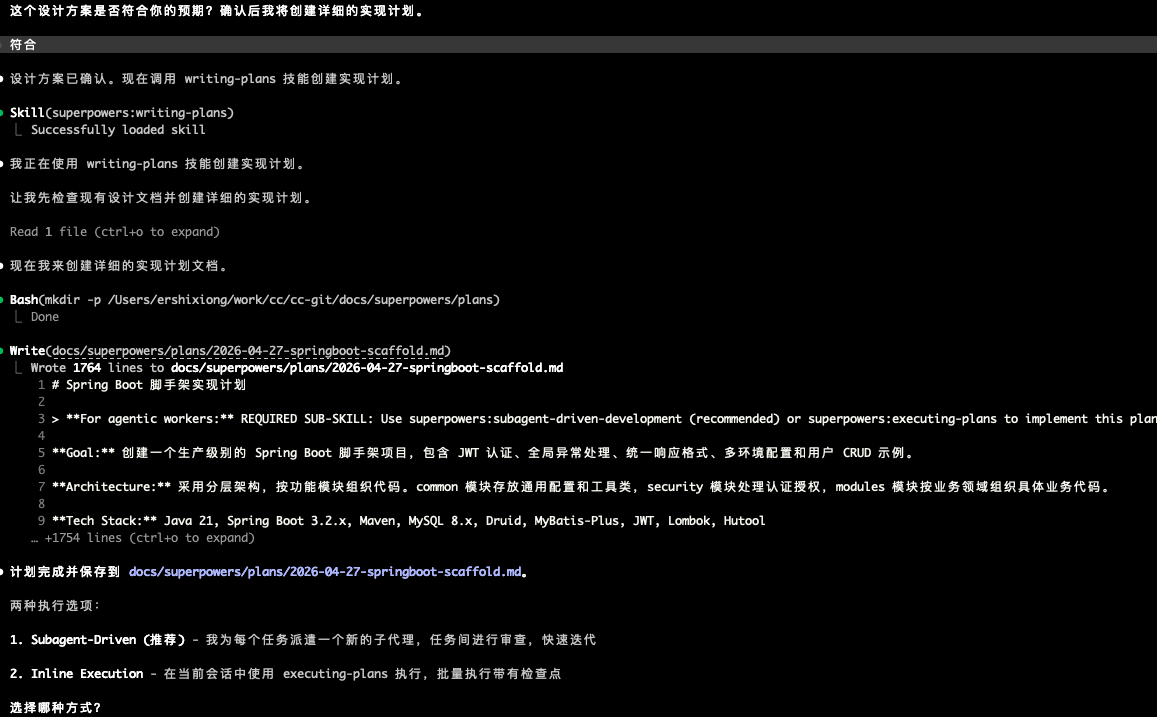Viewport: 1157px width, 717px height.
Task: Select the '**Tech Stack:**' line
Action: point(408,521)
